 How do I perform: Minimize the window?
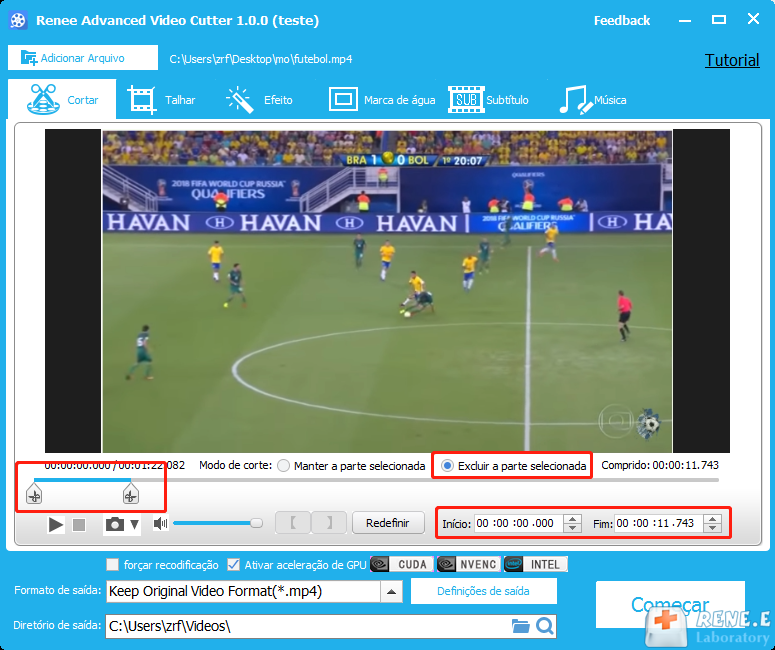(685, 20)
